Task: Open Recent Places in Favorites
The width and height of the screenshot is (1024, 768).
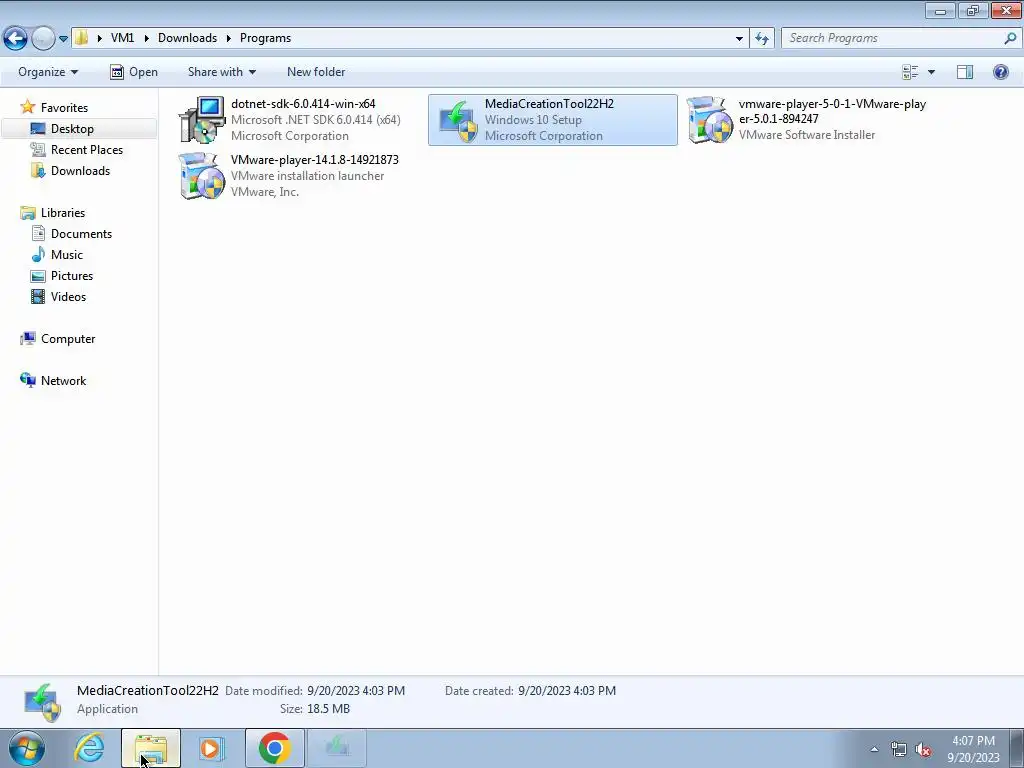Action: (x=87, y=150)
